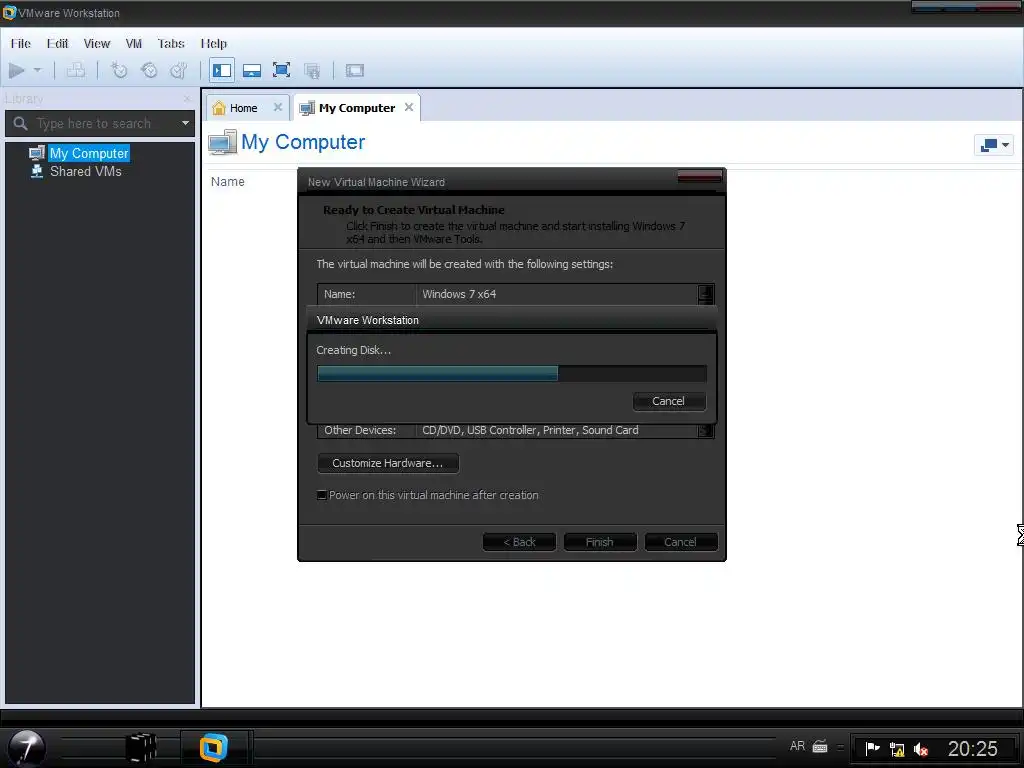This screenshot has width=1024, height=768.
Task: Click the muted volume tray icon
Action: (x=921, y=749)
